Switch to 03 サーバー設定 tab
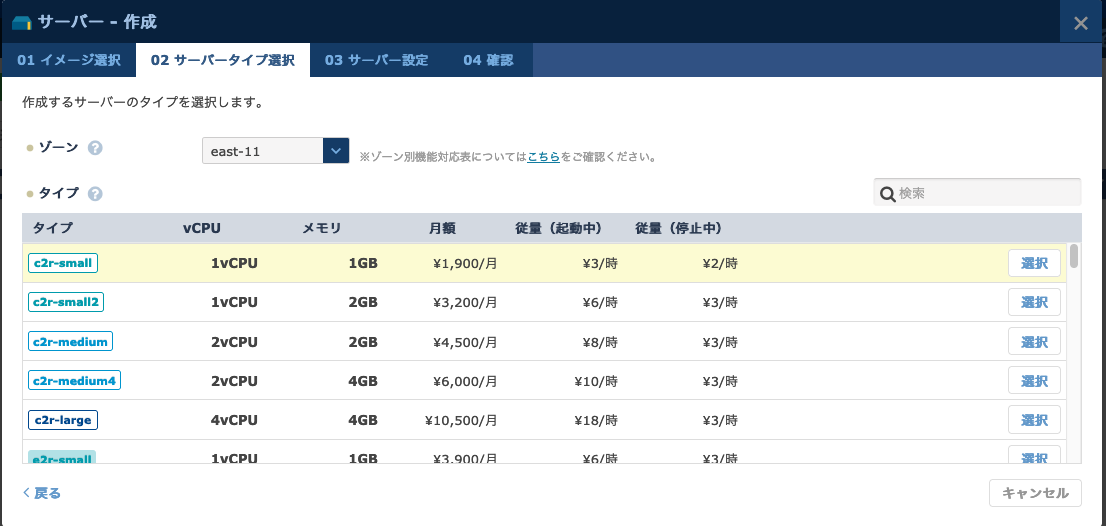This screenshot has height=526, width=1106. click(376, 60)
